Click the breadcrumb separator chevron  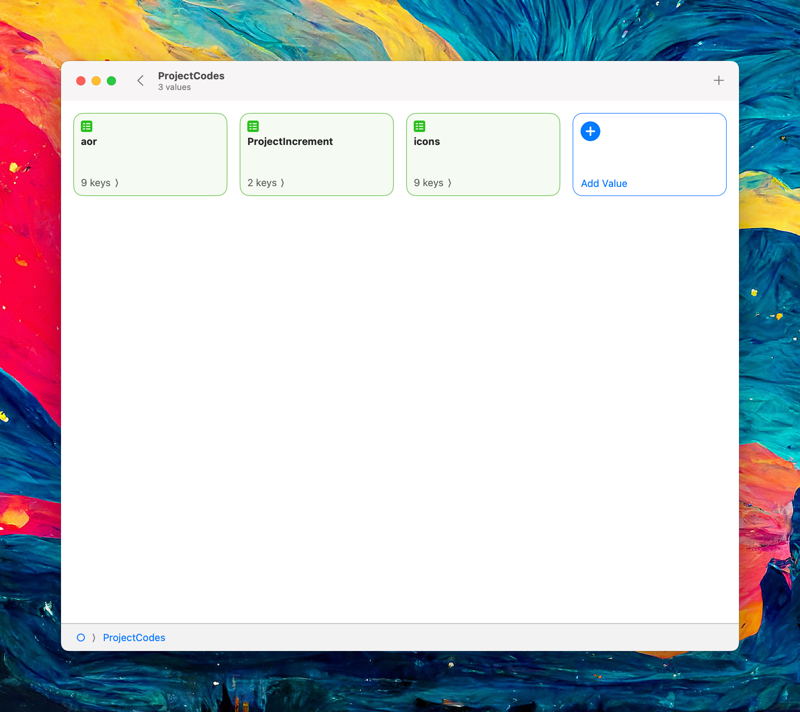point(94,638)
